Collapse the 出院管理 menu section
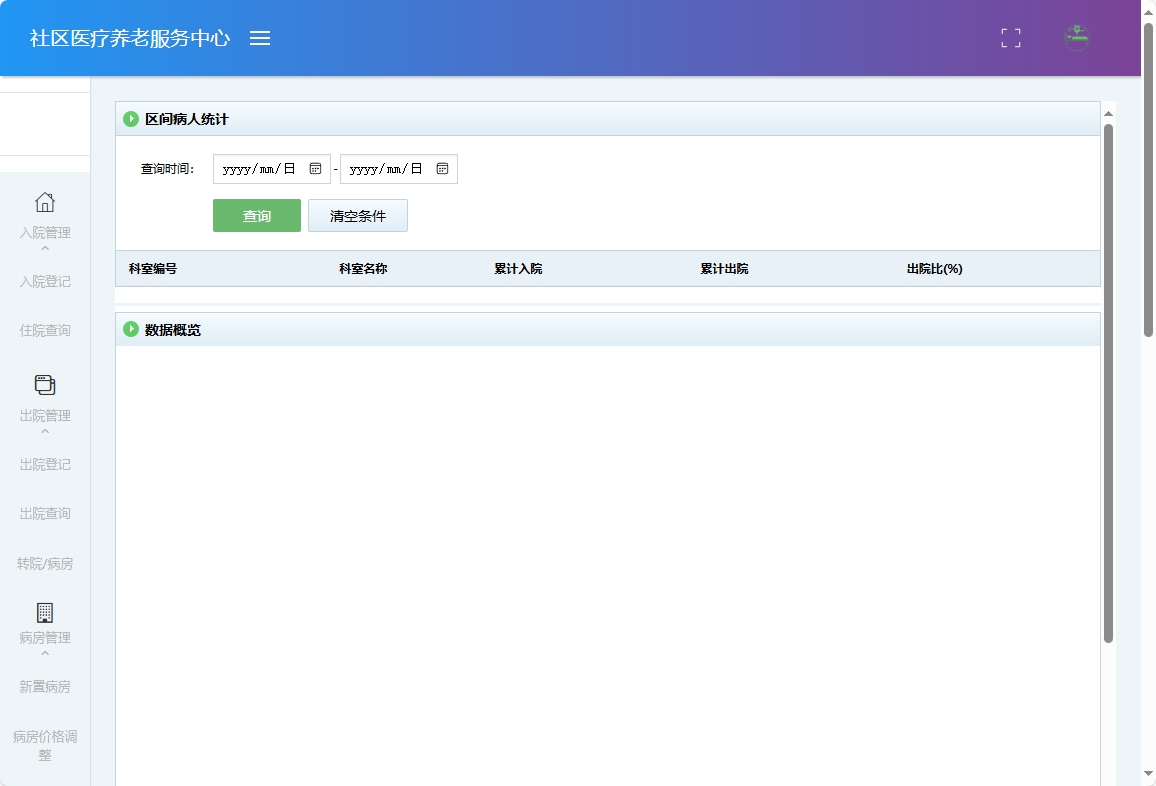The image size is (1156, 786). (45, 415)
